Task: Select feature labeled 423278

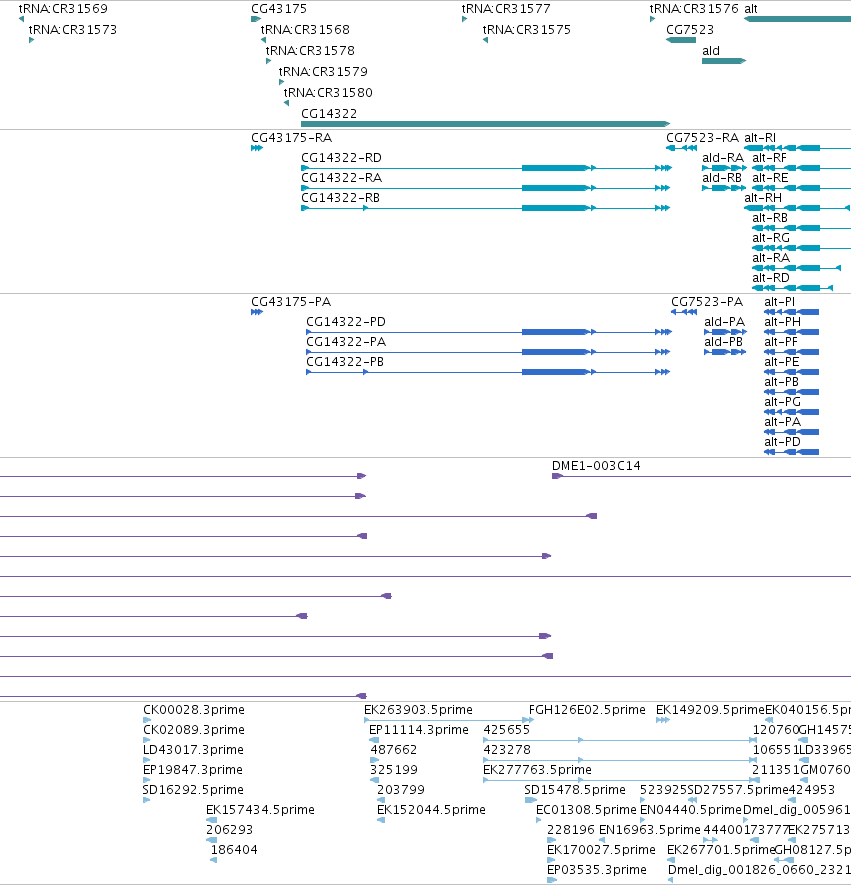Action: click(507, 750)
